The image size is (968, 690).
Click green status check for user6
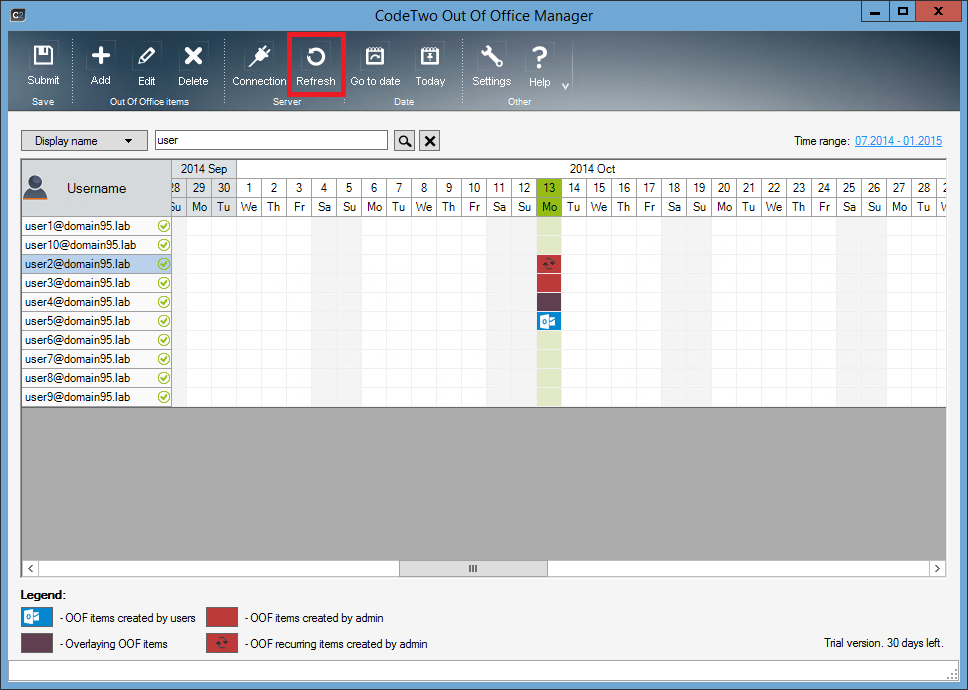click(x=164, y=340)
